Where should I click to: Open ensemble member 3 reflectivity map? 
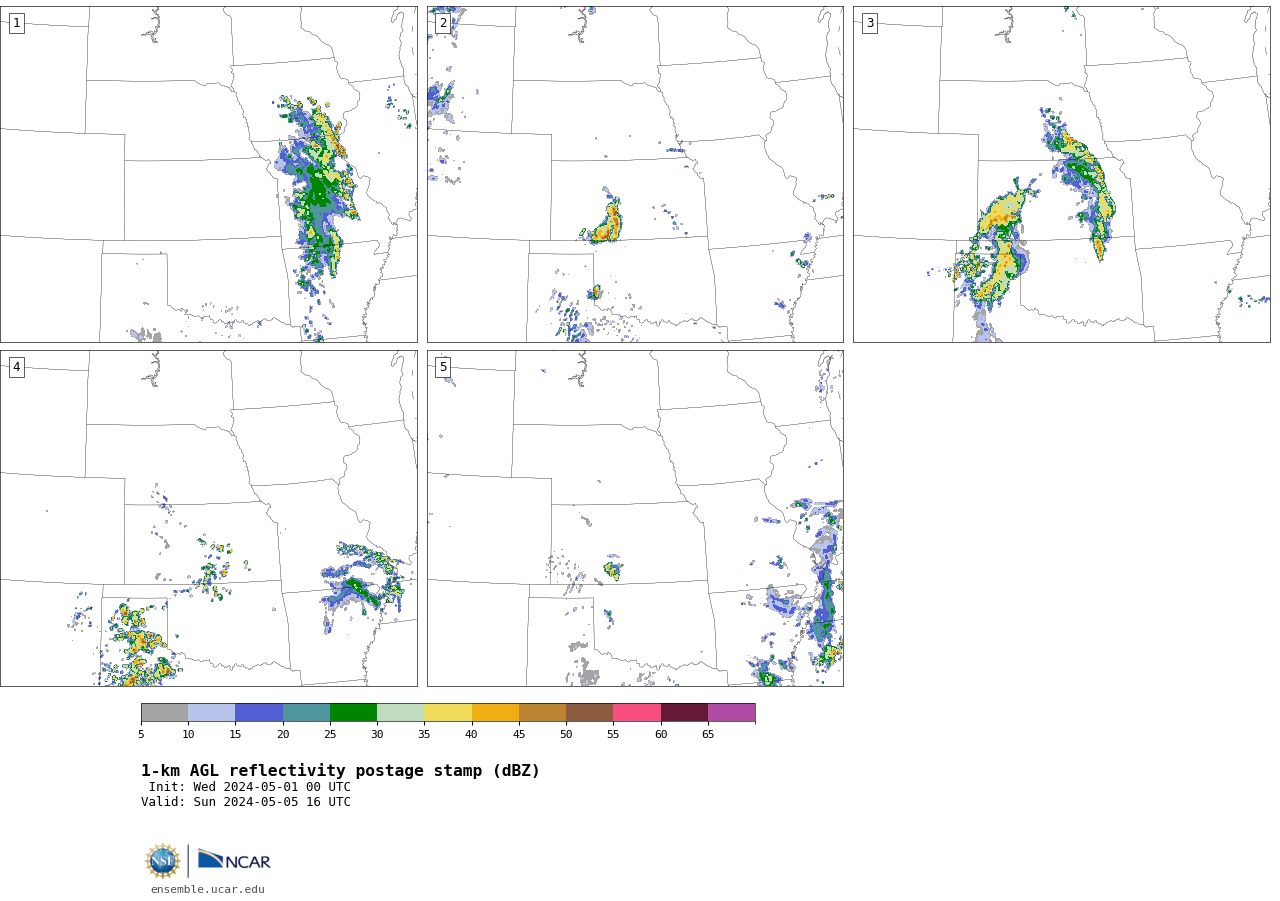[x=1062, y=174]
